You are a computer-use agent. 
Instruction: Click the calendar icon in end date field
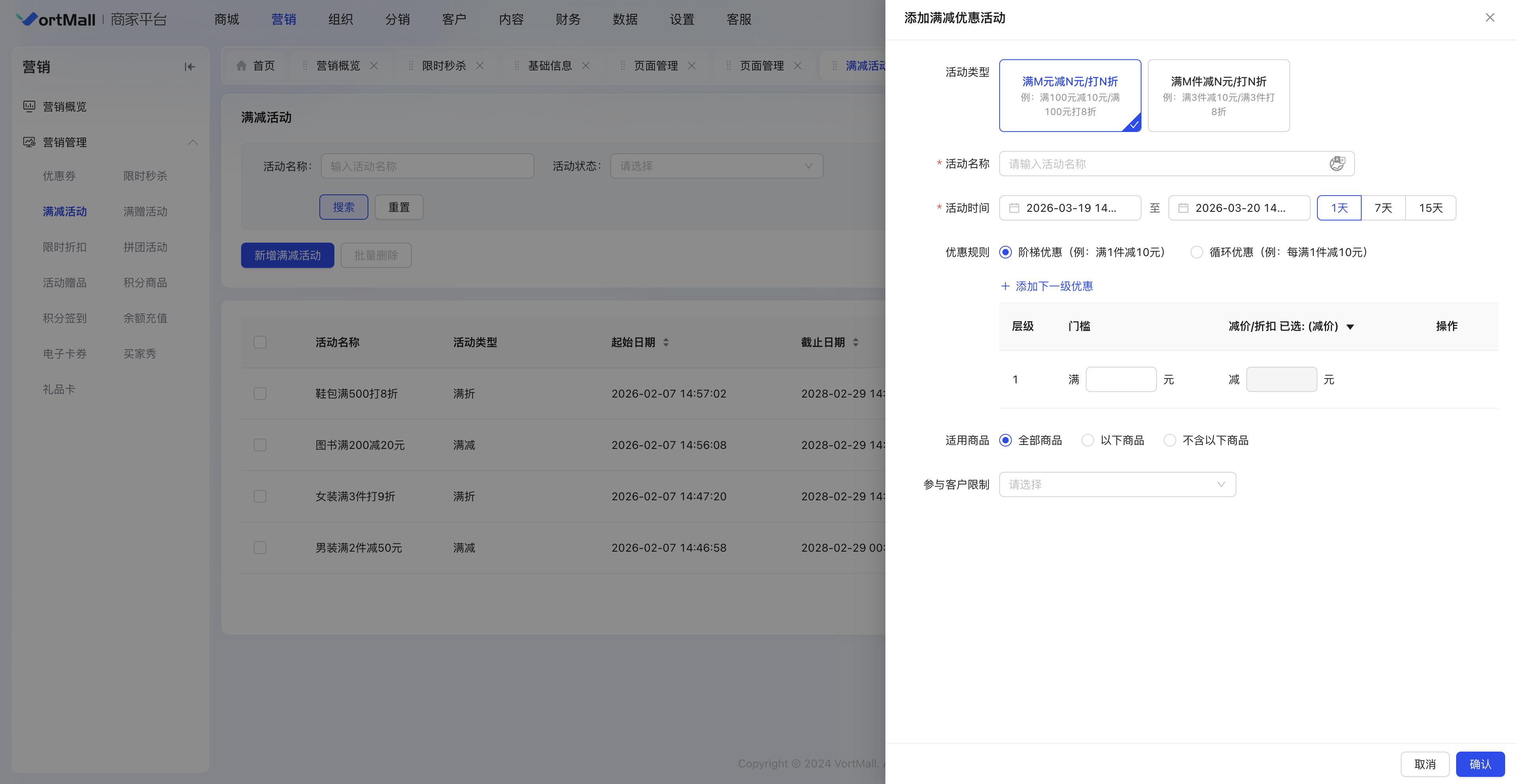(1183, 208)
